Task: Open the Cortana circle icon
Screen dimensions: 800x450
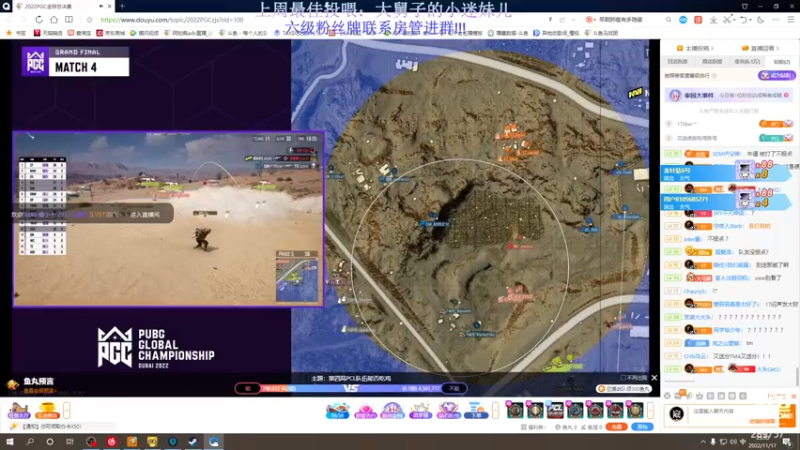Action: [49, 441]
